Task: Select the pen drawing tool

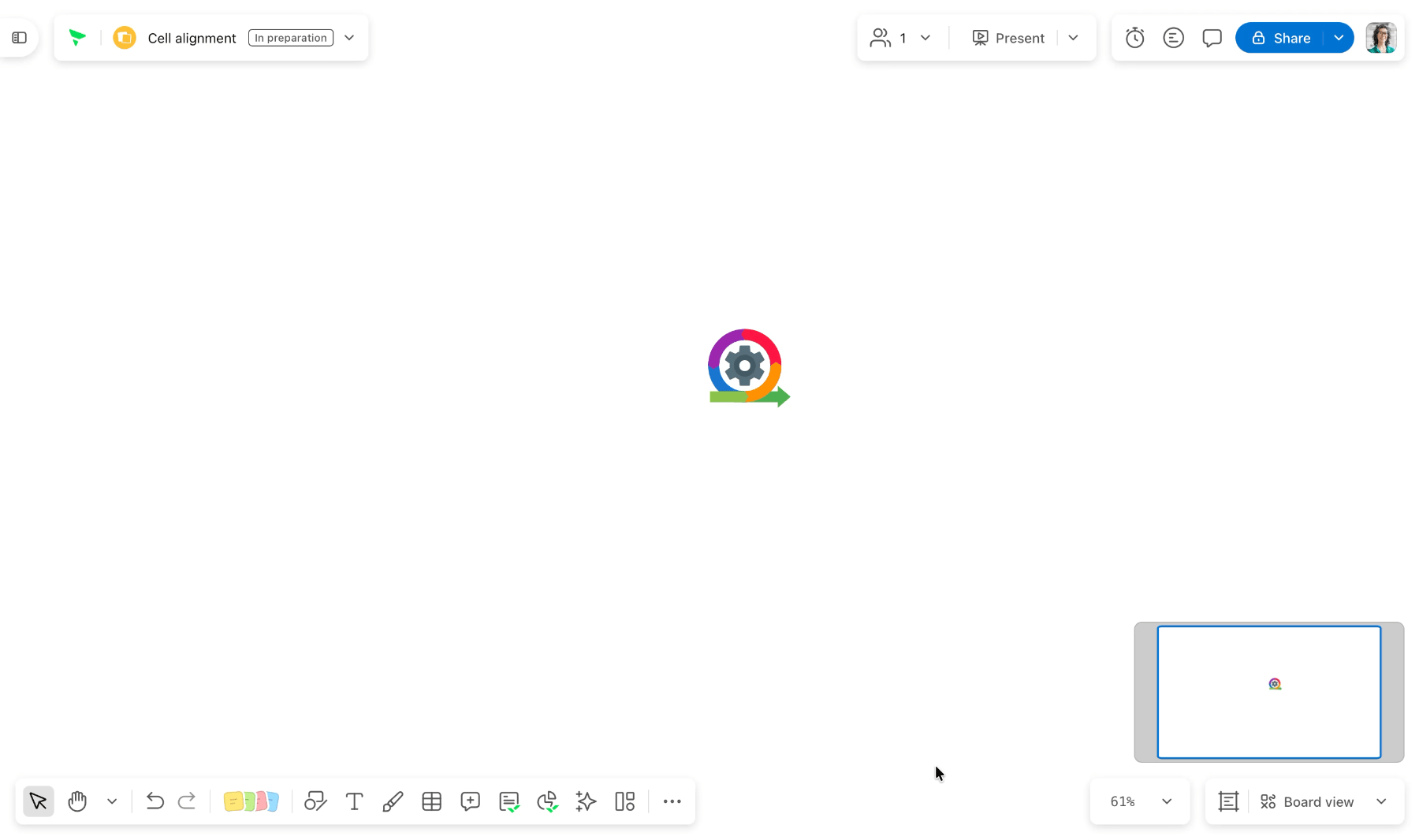Action: 393,801
